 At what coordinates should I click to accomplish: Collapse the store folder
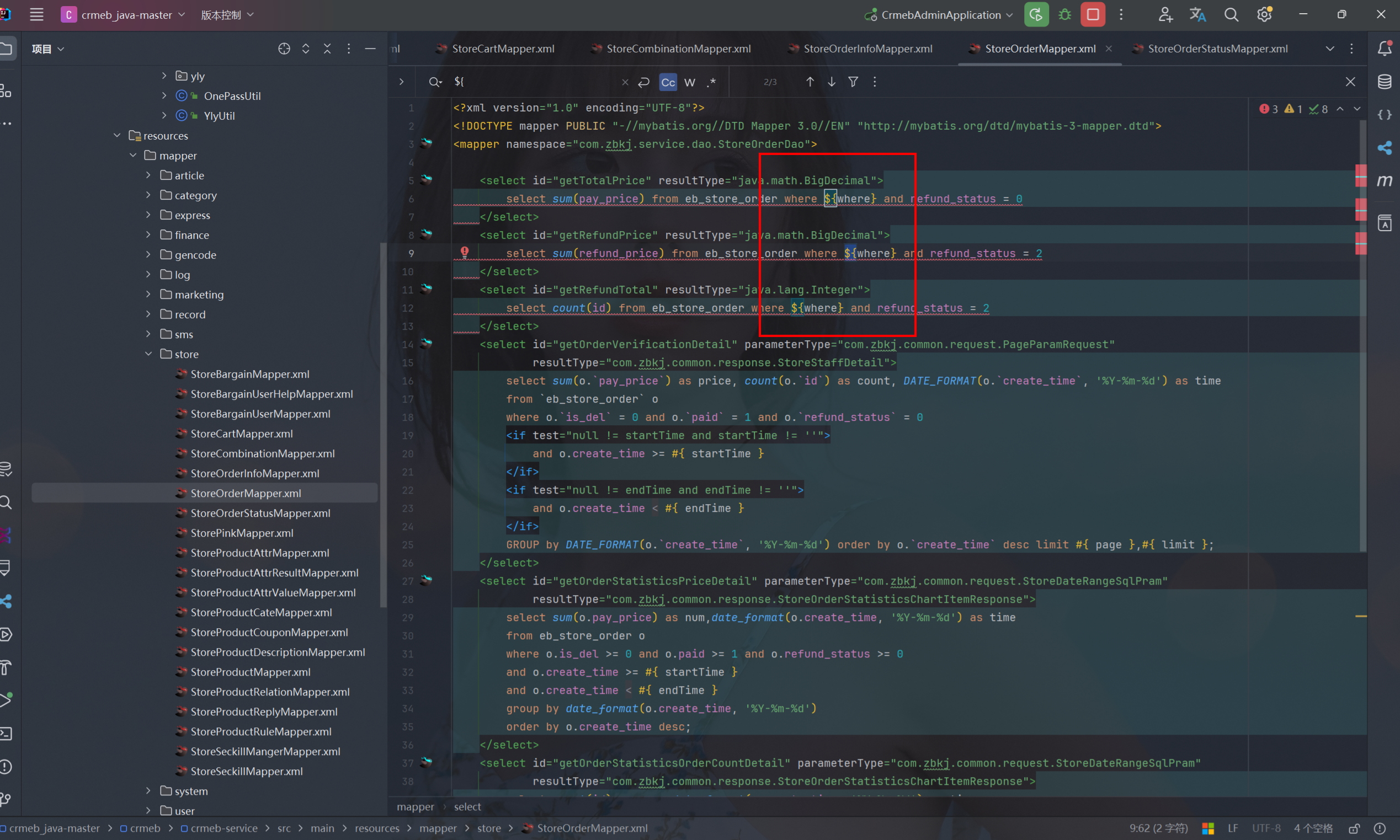(x=149, y=354)
